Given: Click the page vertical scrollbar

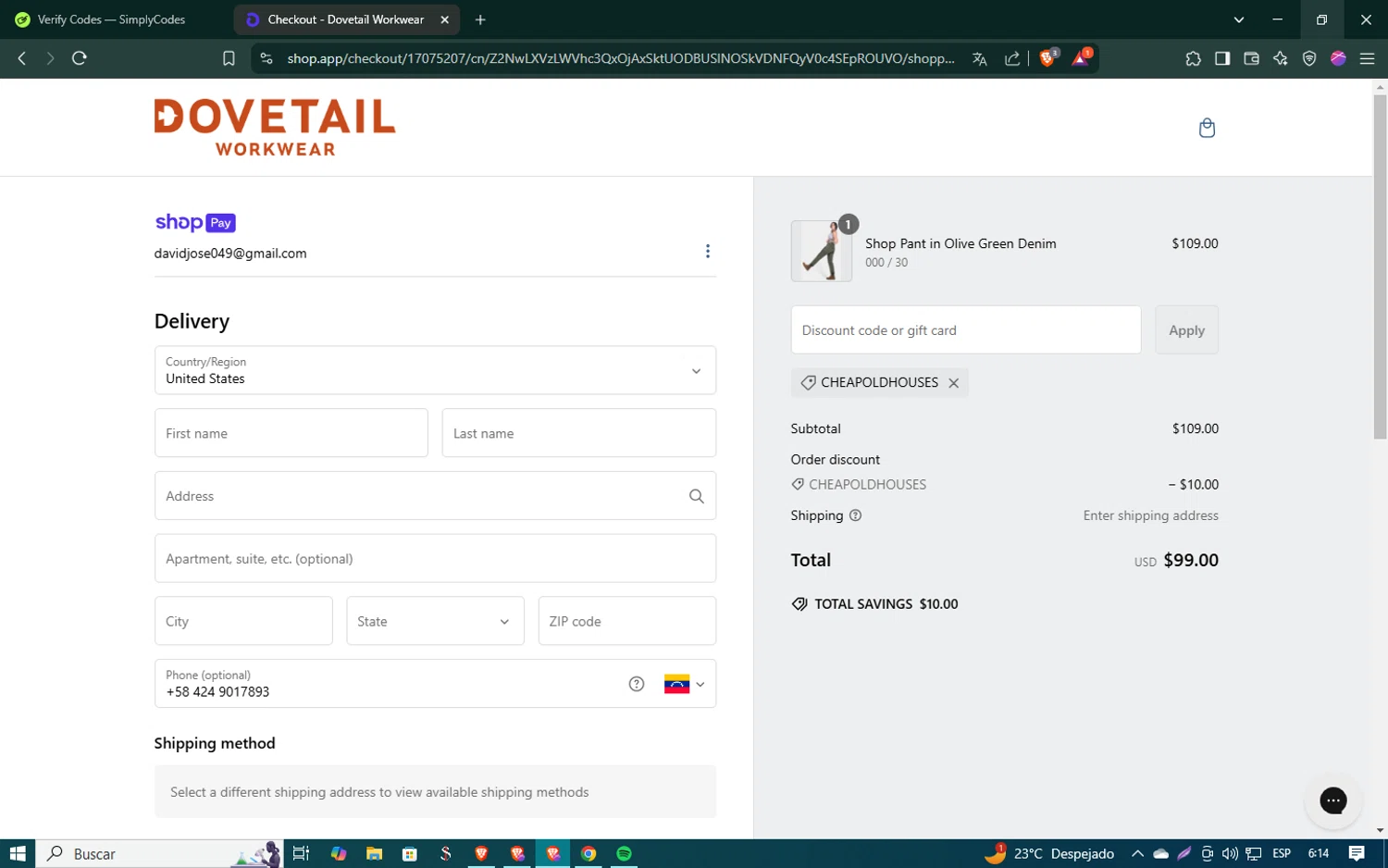Looking at the screenshot, I should pos(1380,267).
